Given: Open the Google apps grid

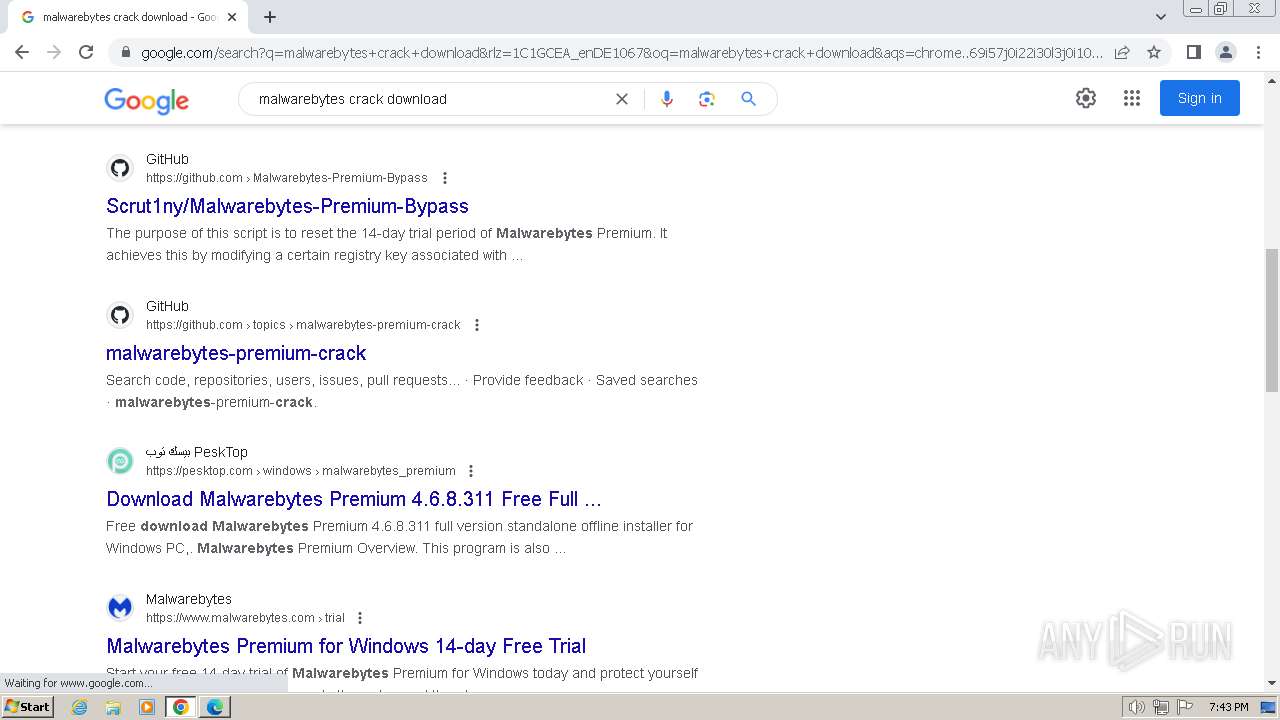Looking at the screenshot, I should coord(1132,98).
